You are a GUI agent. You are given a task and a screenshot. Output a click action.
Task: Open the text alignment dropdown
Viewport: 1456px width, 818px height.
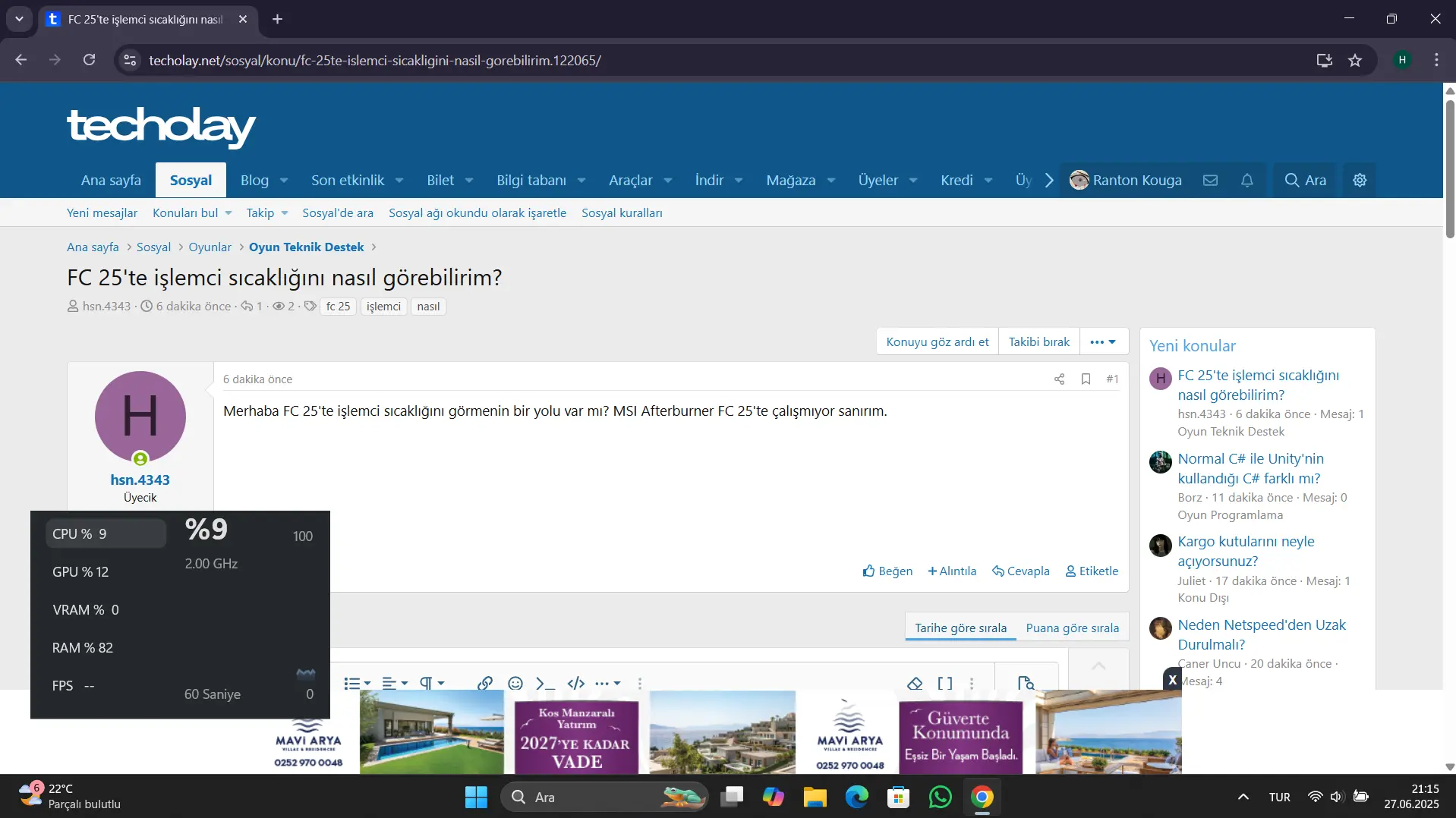pyautogui.click(x=395, y=683)
